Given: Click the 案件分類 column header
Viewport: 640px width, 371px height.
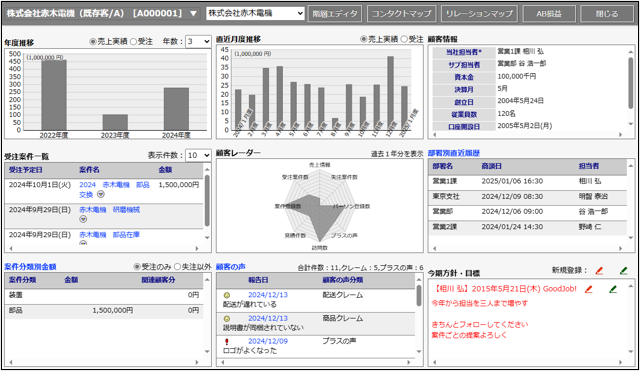Looking at the screenshot, I should (22, 280).
